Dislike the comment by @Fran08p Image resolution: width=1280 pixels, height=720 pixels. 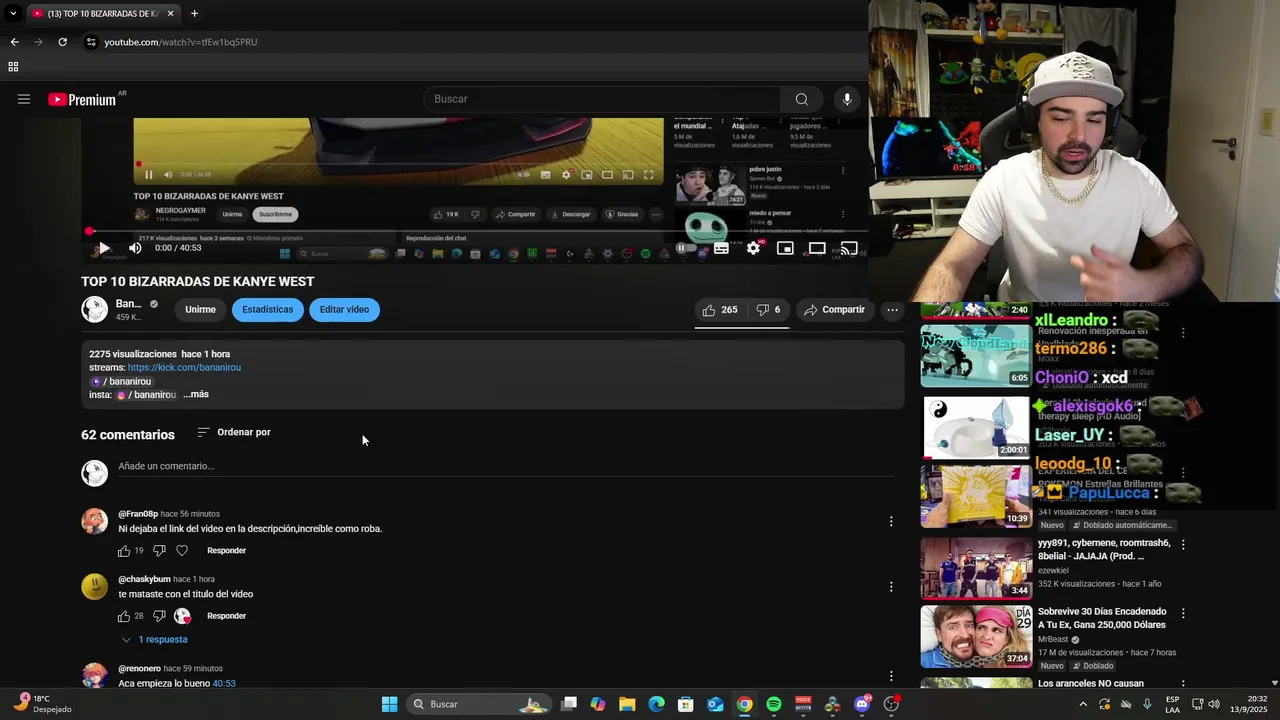point(159,551)
